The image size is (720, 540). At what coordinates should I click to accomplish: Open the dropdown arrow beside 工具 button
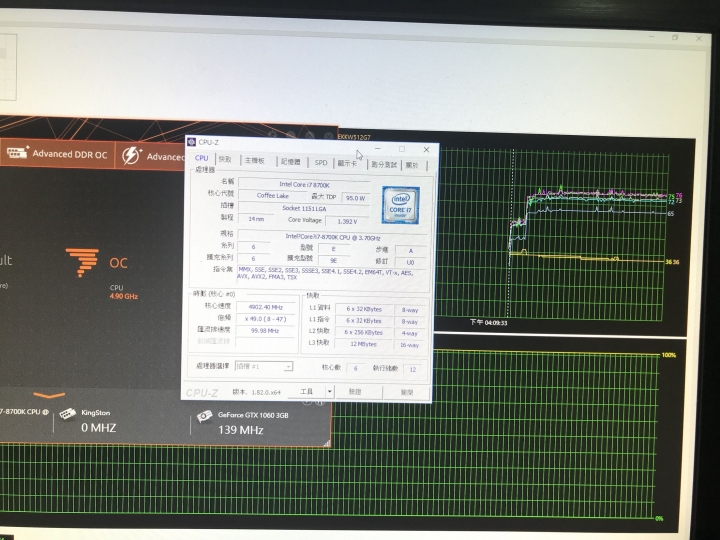click(x=329, y=391)
